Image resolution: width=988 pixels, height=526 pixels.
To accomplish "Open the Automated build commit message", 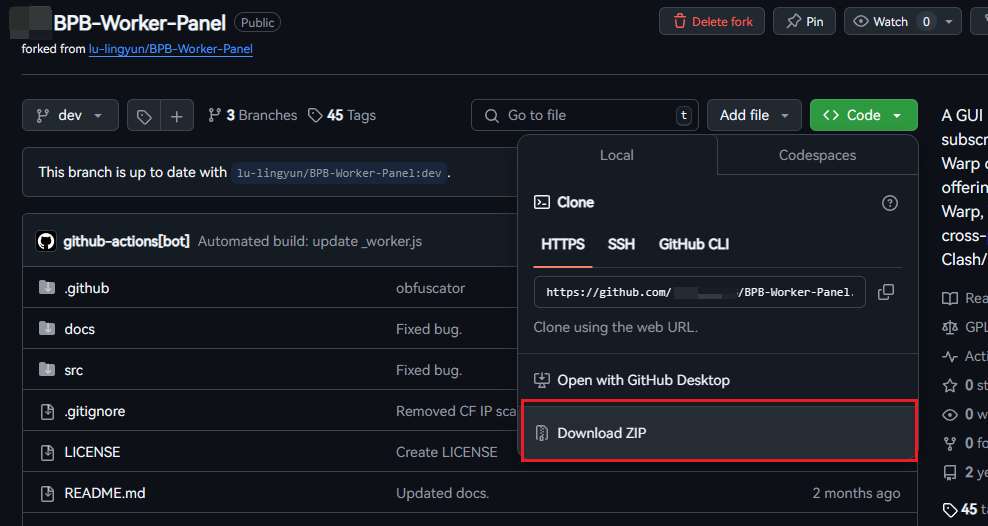I will (x=310, y=241).
